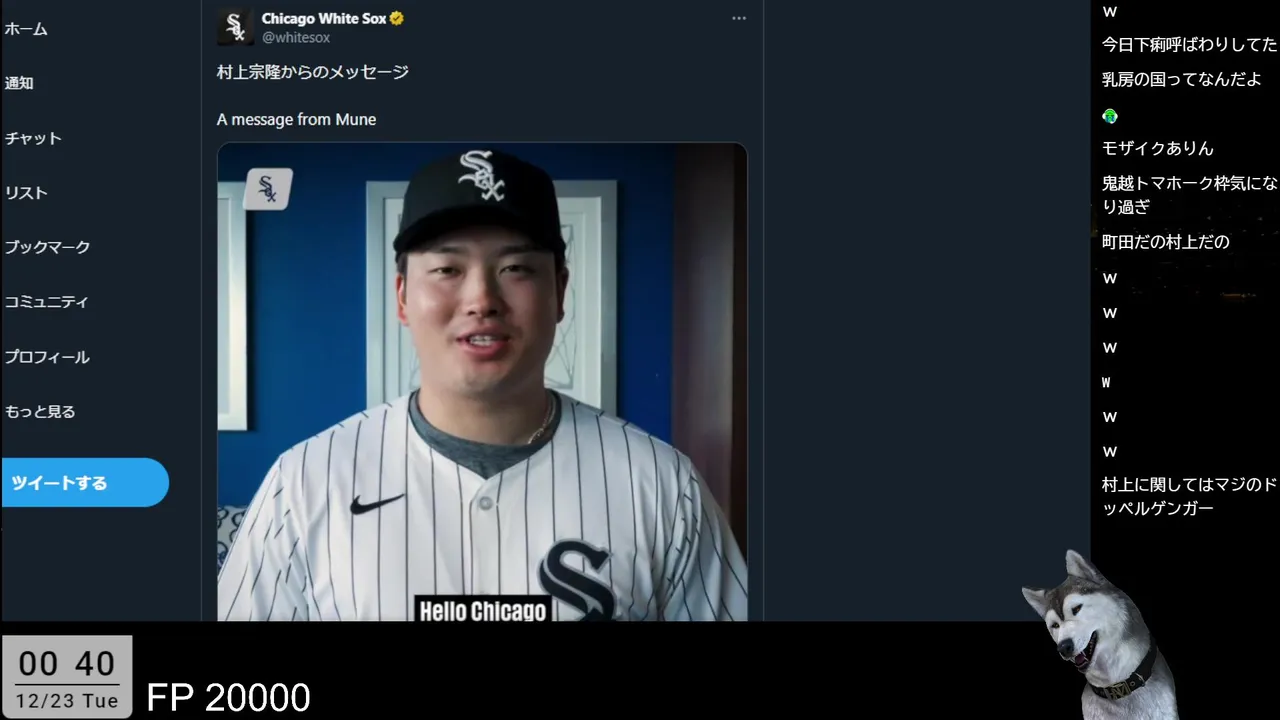
Task: Open リスト in sidebar
Action: [26, 193]
